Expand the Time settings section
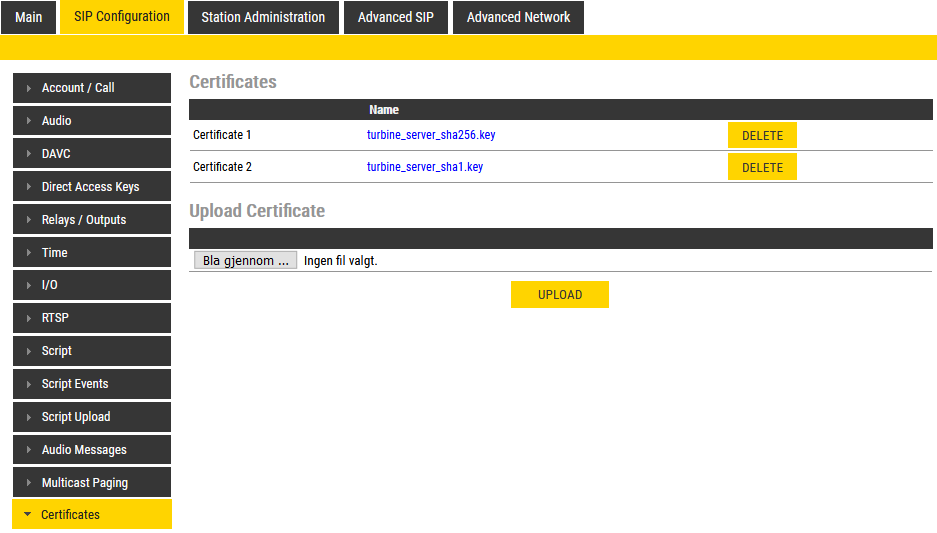 (x=91, y=253)
